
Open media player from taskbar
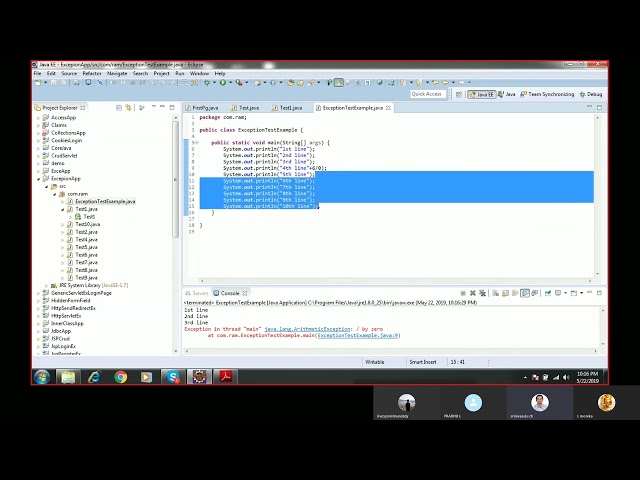click(x=146, y=377)
